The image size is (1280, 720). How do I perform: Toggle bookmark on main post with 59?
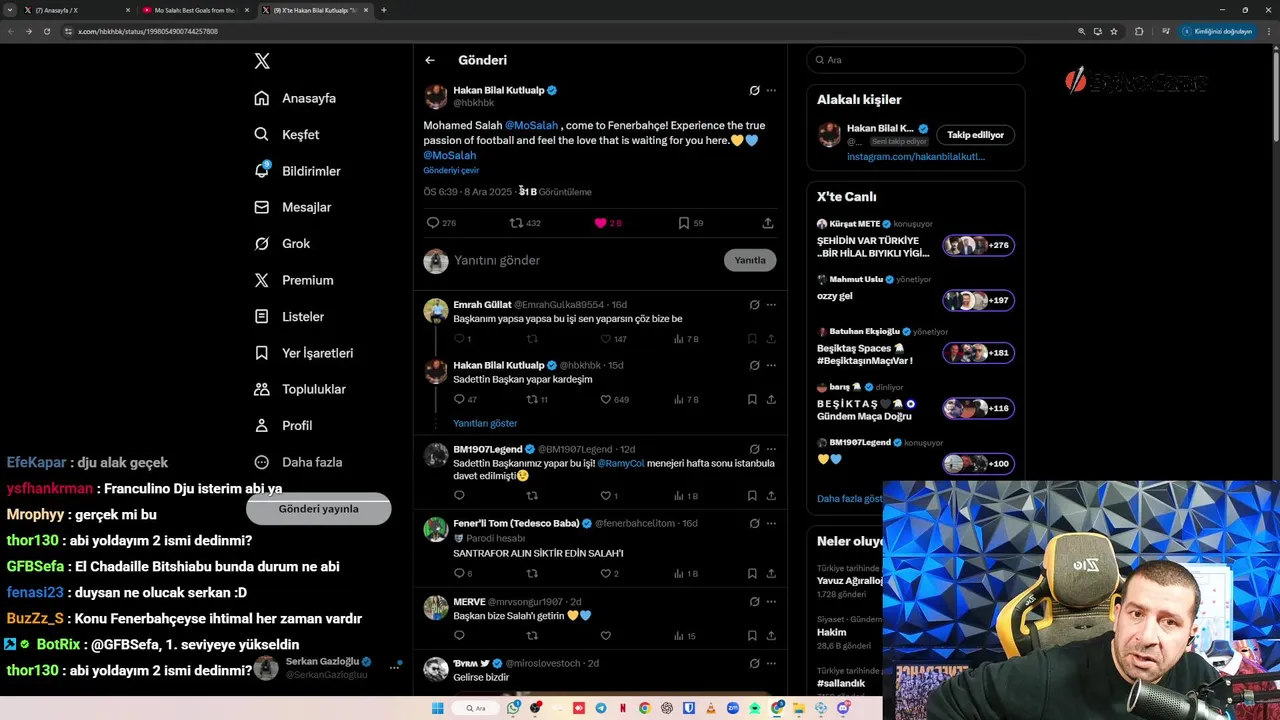point(684,223)
